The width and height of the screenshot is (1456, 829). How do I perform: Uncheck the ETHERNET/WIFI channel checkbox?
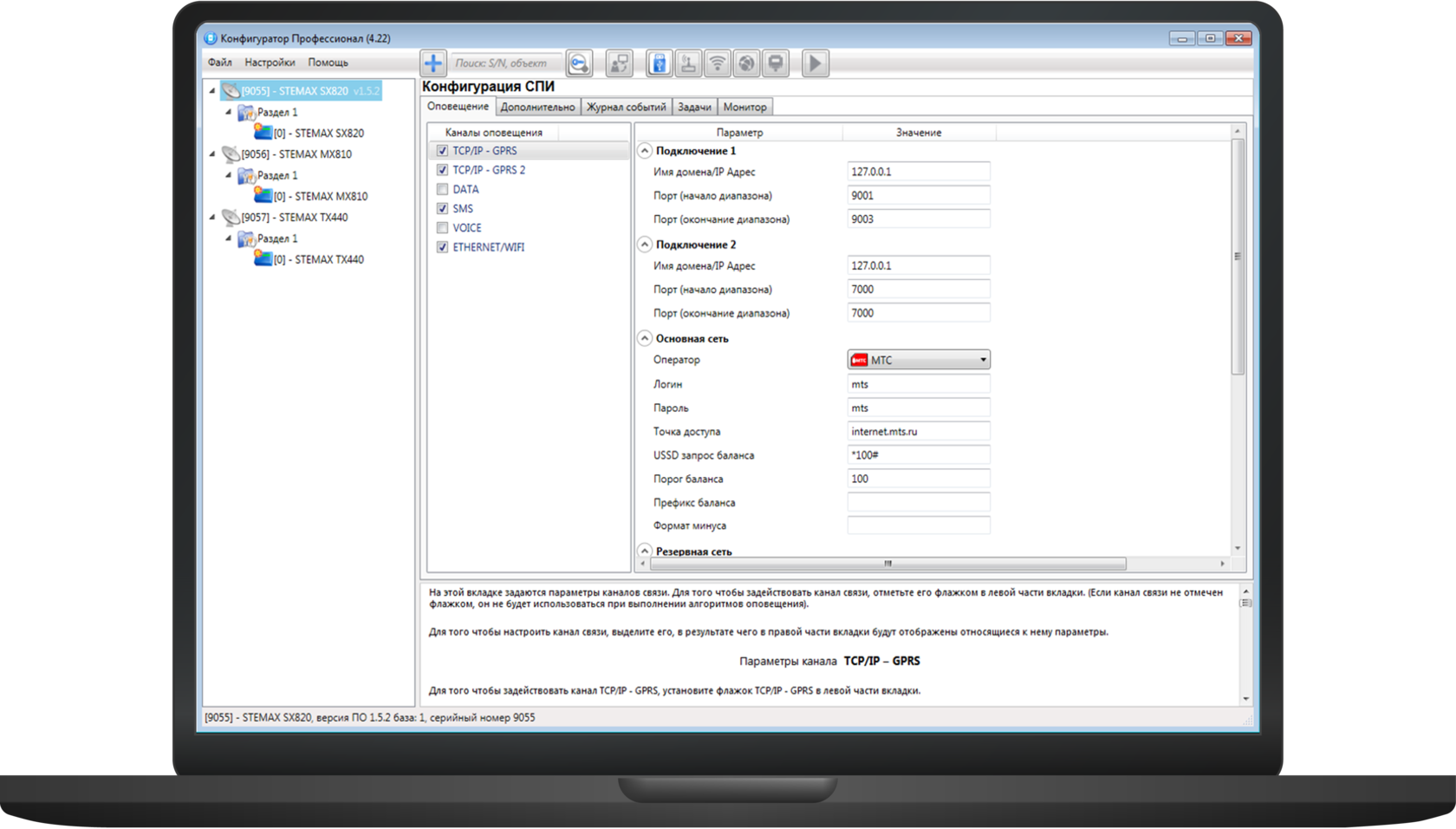coord(442,247)
